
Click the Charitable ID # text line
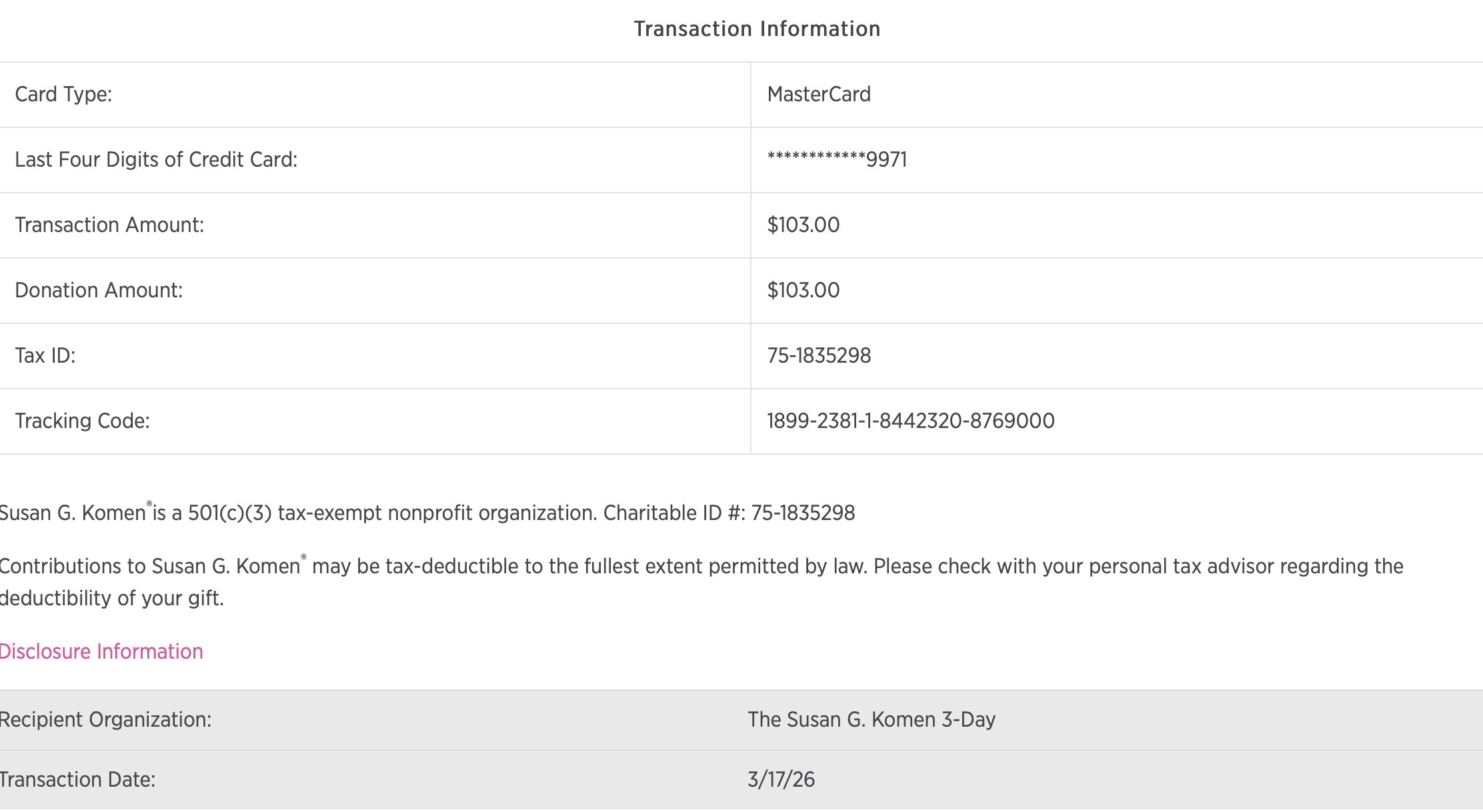(x=427, y=513)
